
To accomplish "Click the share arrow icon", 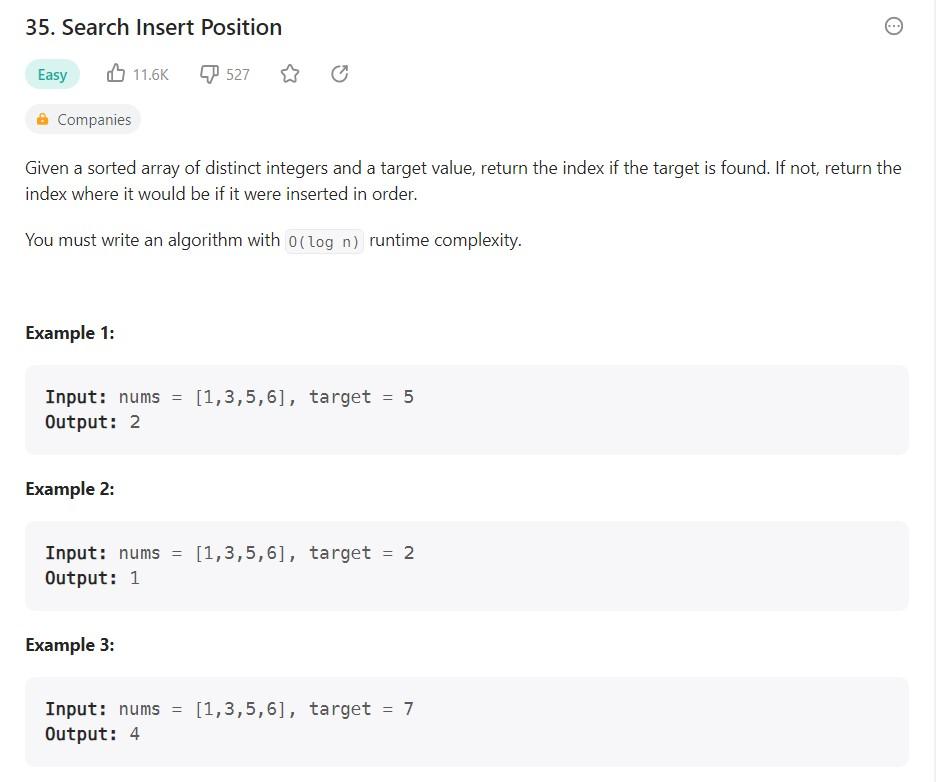I will (x=340, y=73).
